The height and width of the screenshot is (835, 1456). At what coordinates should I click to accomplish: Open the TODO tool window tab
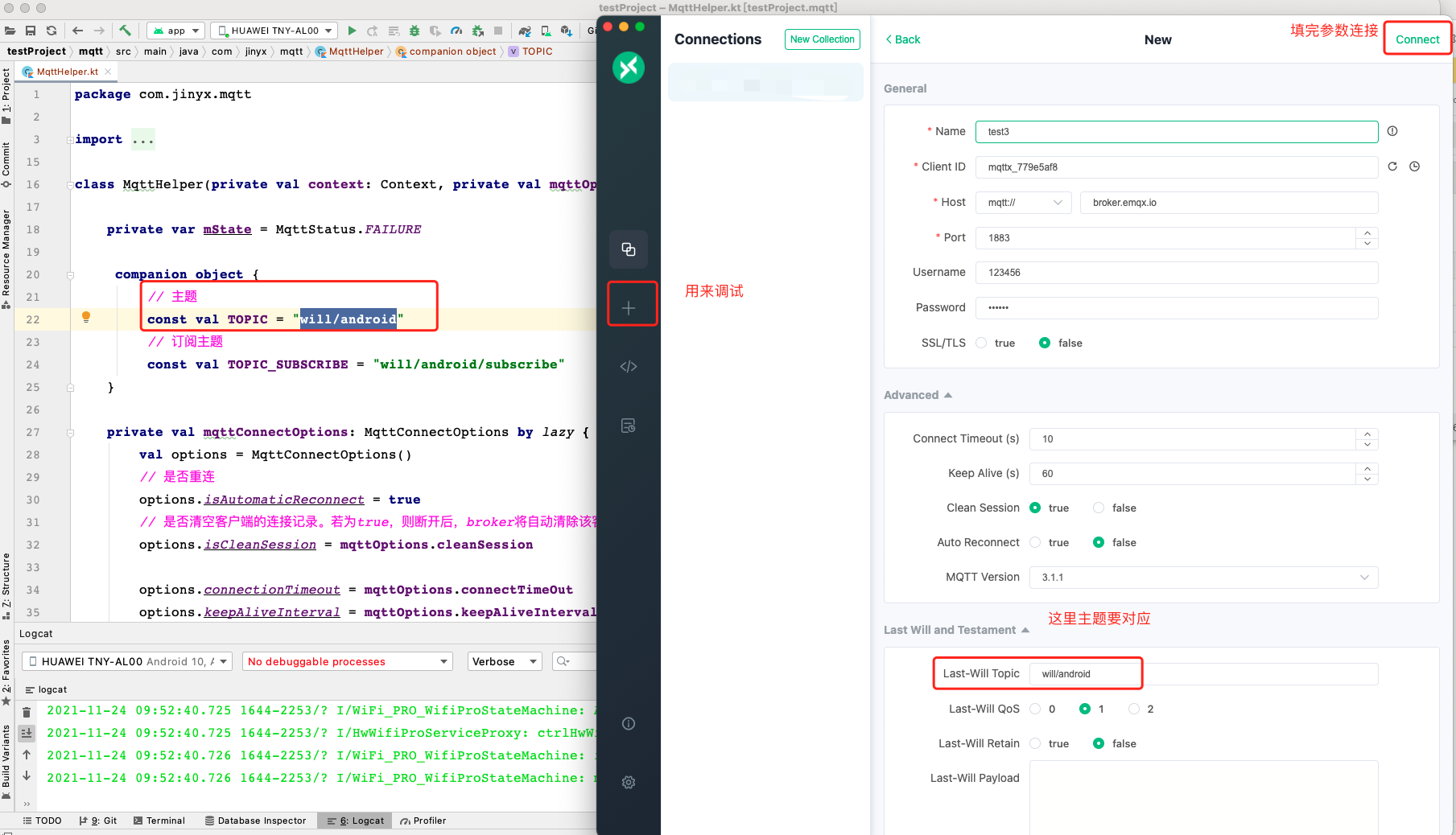42,821
